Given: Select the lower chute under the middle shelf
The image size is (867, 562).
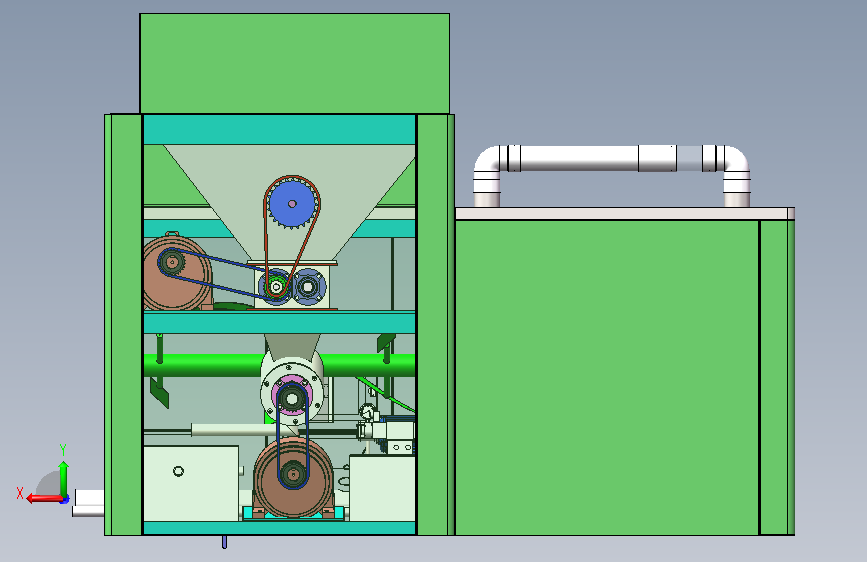Looking at the screenshot, I should click(x=292, y=346).
